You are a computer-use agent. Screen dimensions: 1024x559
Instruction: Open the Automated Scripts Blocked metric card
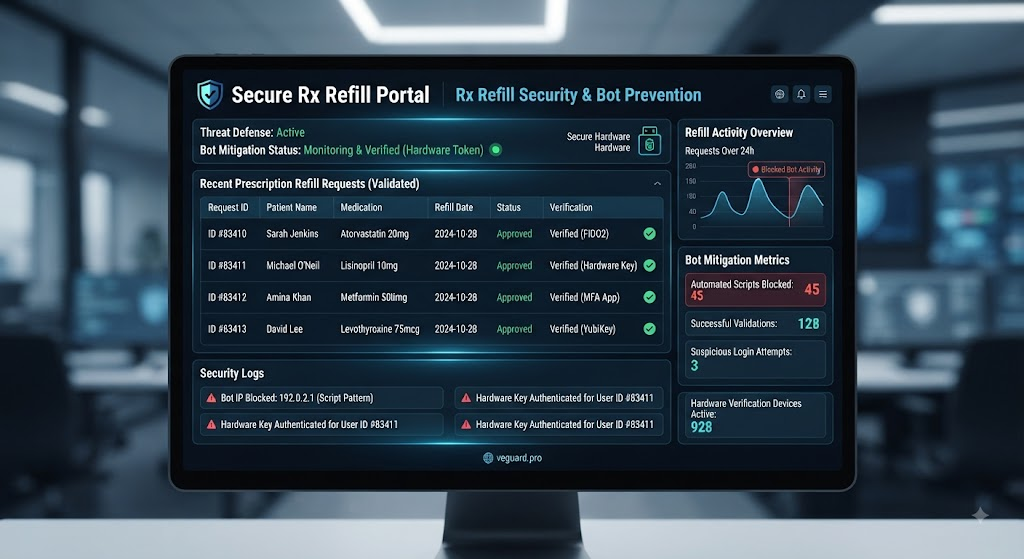[x=755, y=290]
